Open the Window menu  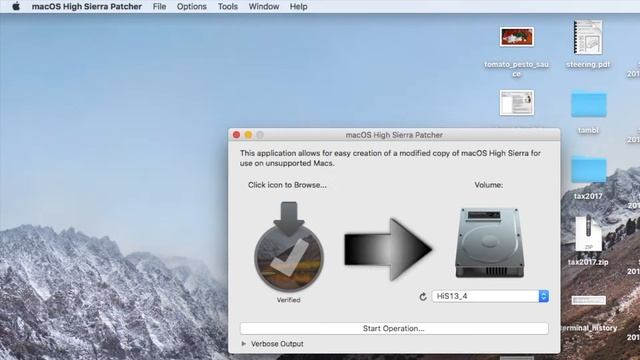(264, 7)
